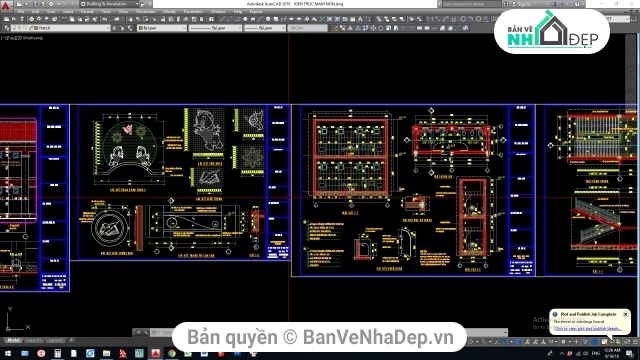The height and width of the screenshot is (360, 640).
Task: Click the Save icon in Quick Access toolbar
Action: (35, 4)
